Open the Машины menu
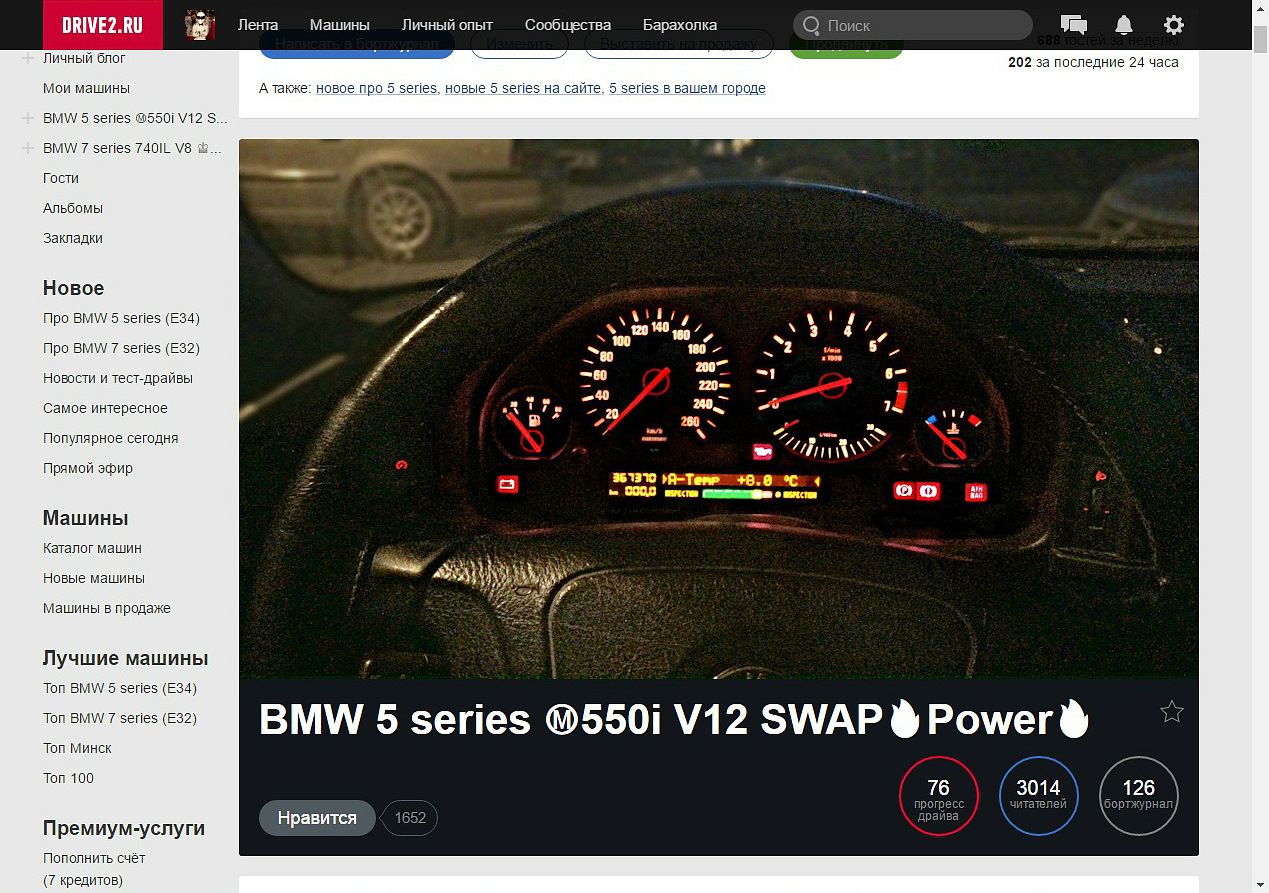This screenshot has width=1269, height=893. (340, 25)
